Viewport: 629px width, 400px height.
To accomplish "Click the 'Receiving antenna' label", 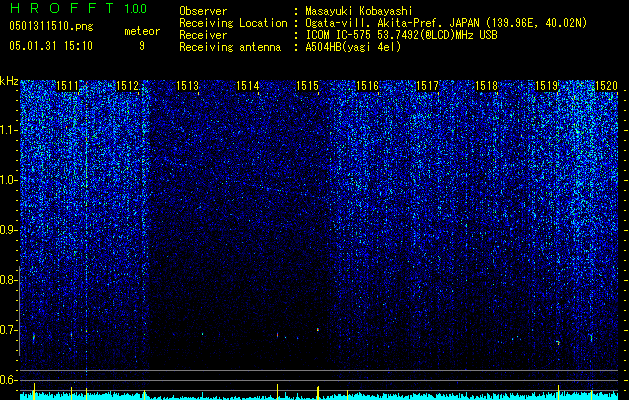I will coord(230,47).
